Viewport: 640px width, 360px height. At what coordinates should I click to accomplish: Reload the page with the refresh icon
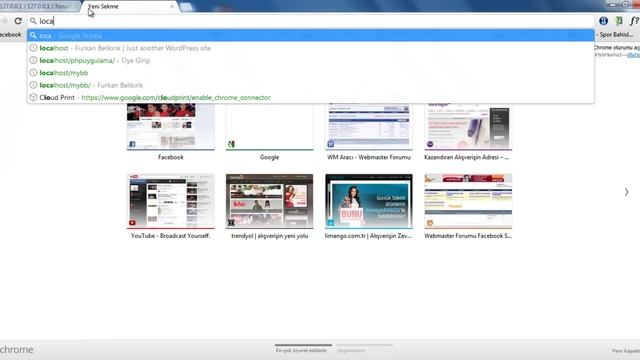point(18,21)
